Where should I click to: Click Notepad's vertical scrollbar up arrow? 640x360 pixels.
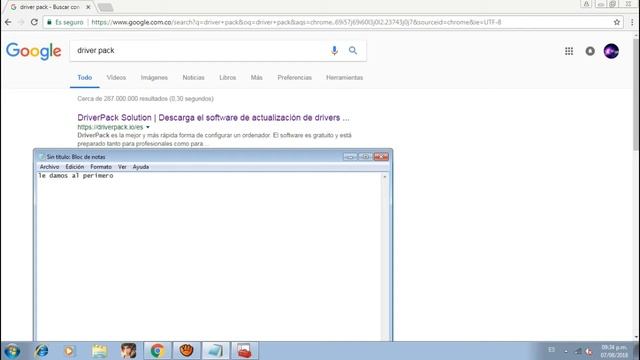point(384,177)
